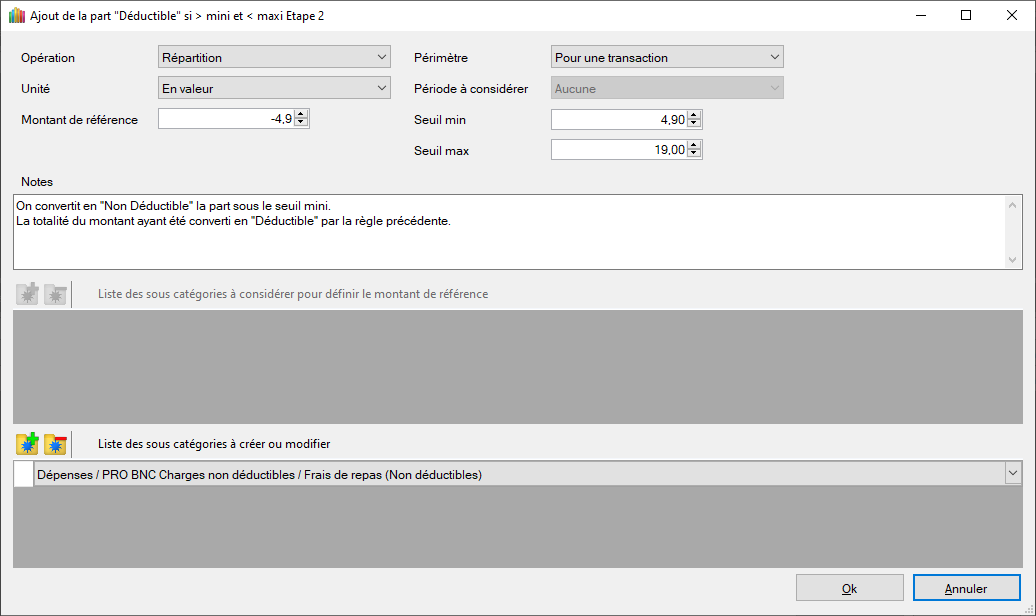This screenshot has height=616, width=1036.
Task: Click greyed remove icon for reference sub-categories
Action: (x=55, y=294)
